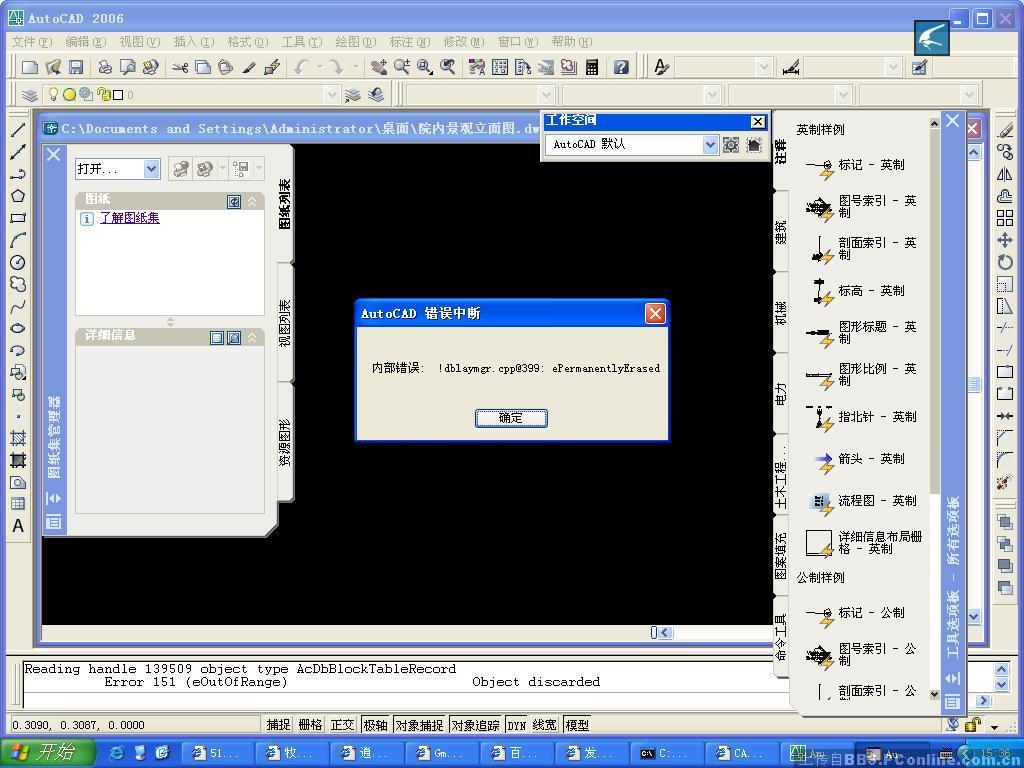The height and width of the screenshot is (768, 1024).
Task: Click the Plot printer icon
Action: (x=104, y=67)
